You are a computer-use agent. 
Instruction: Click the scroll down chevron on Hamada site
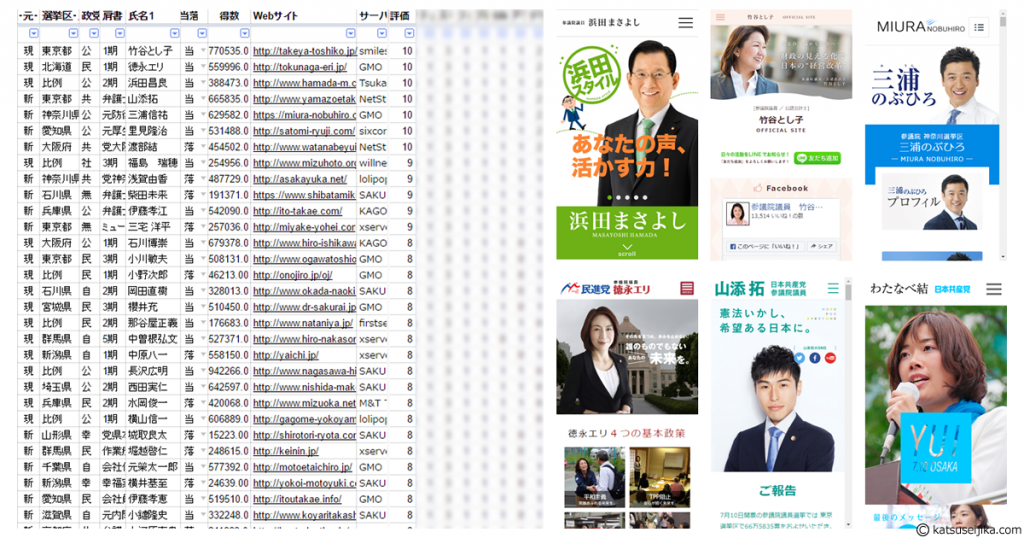627,247
